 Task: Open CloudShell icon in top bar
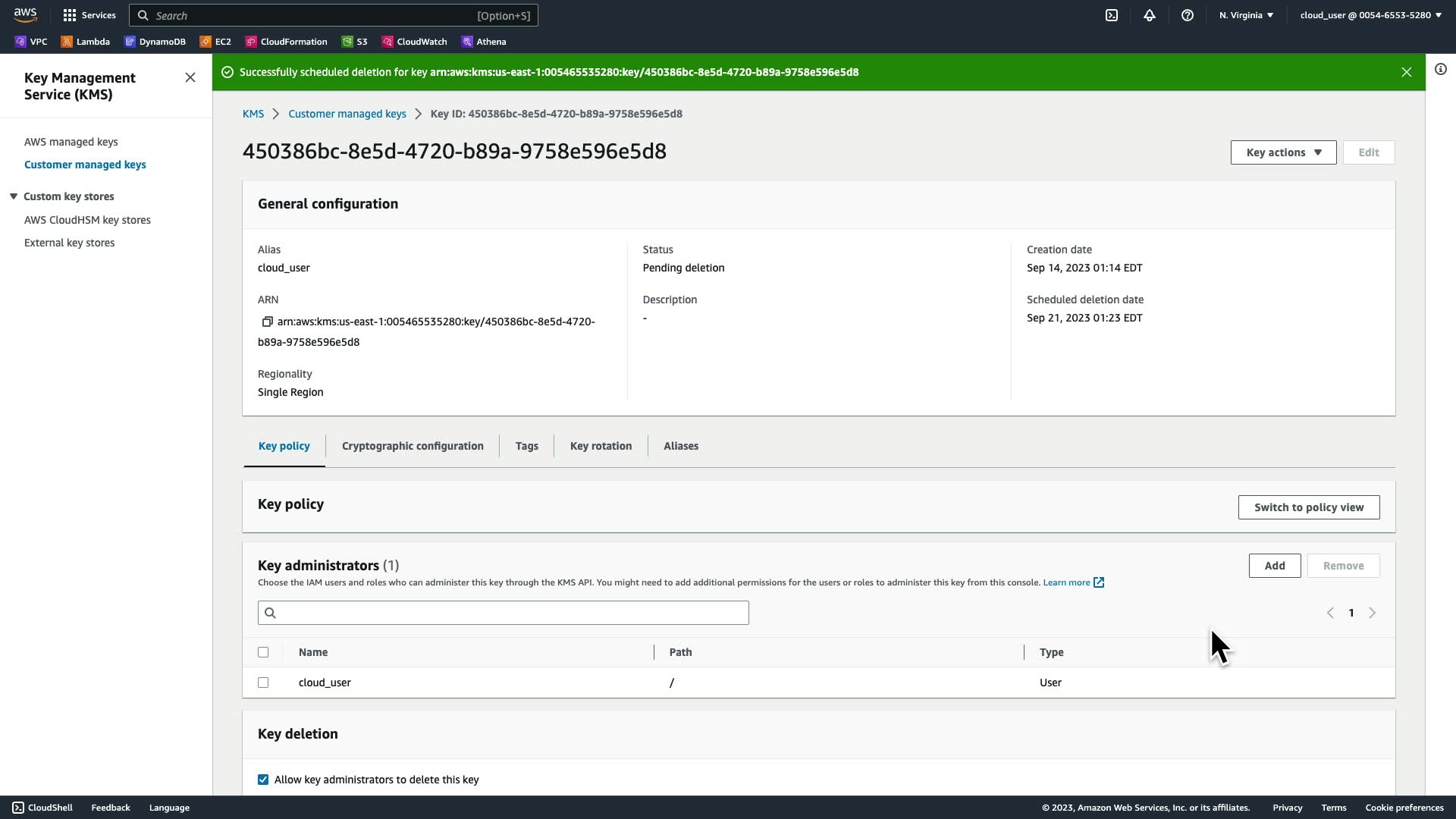(1111, 15)
